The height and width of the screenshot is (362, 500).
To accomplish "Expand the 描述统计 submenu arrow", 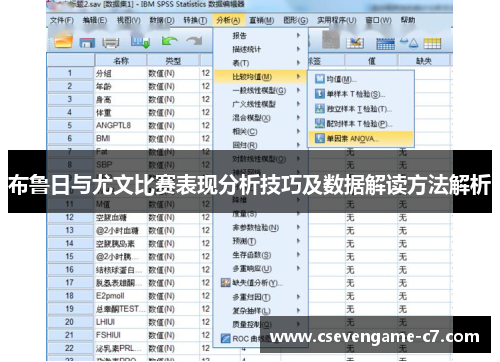I will coord(298,49).
